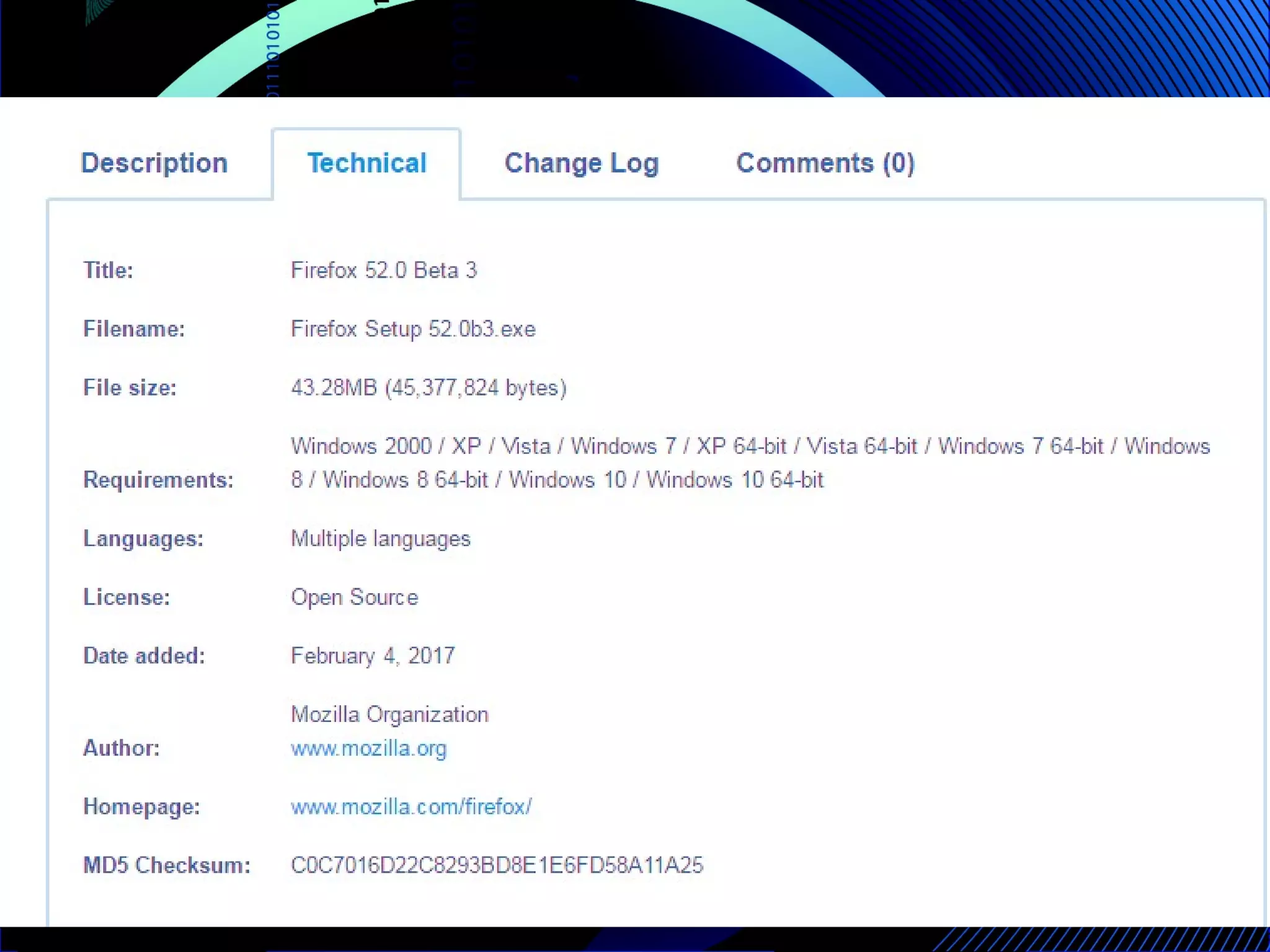Click the Multiple languages value
The image size is (1270, 952).
click(381, 539)
